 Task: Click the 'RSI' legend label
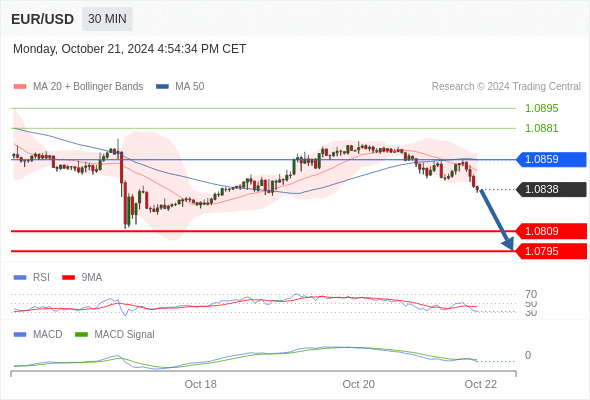pyautogui.click(x=41, y=278)
